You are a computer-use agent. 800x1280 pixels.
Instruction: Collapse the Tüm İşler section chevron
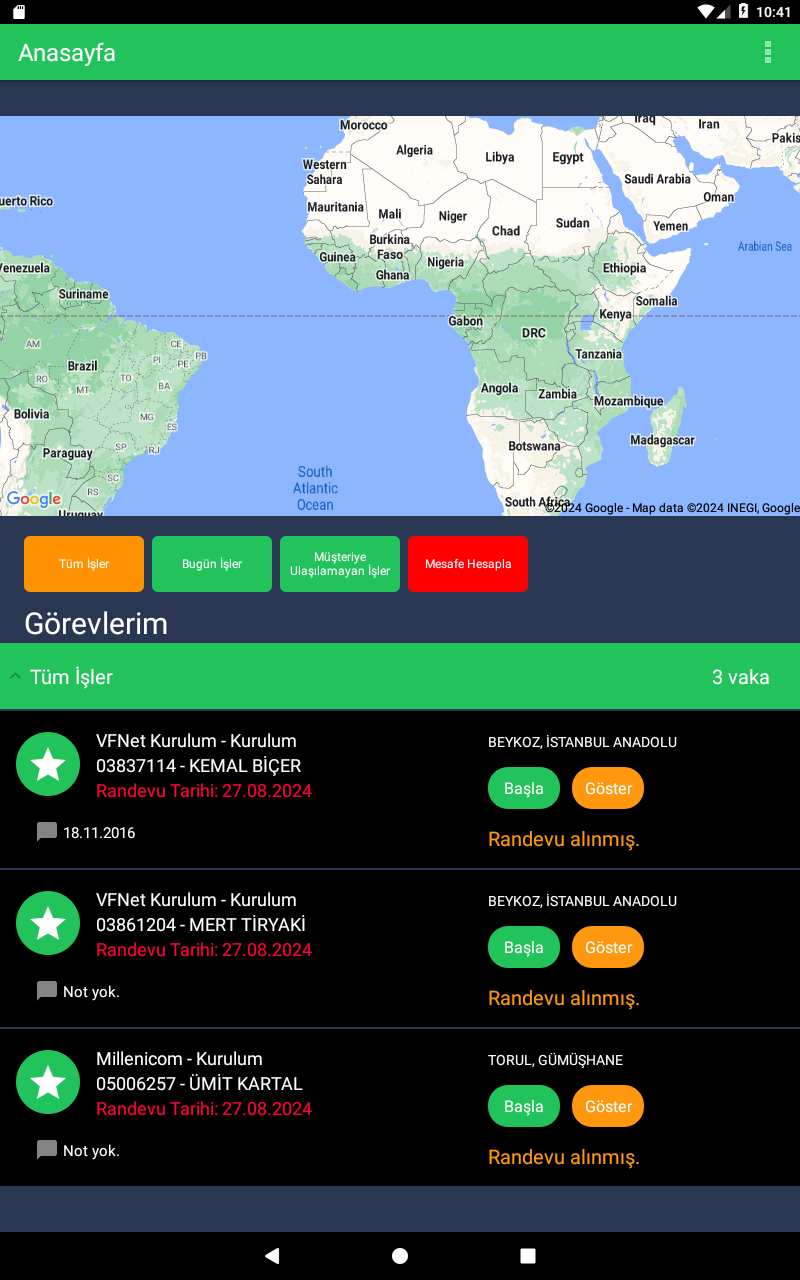15,677
